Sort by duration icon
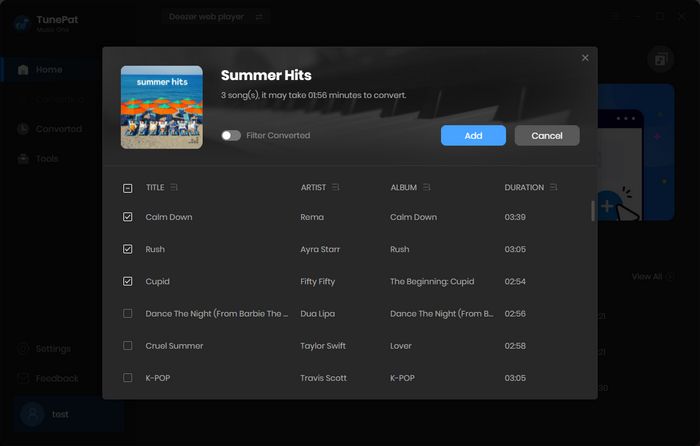Viewport: 700px width, 446px height. (554, 187)
